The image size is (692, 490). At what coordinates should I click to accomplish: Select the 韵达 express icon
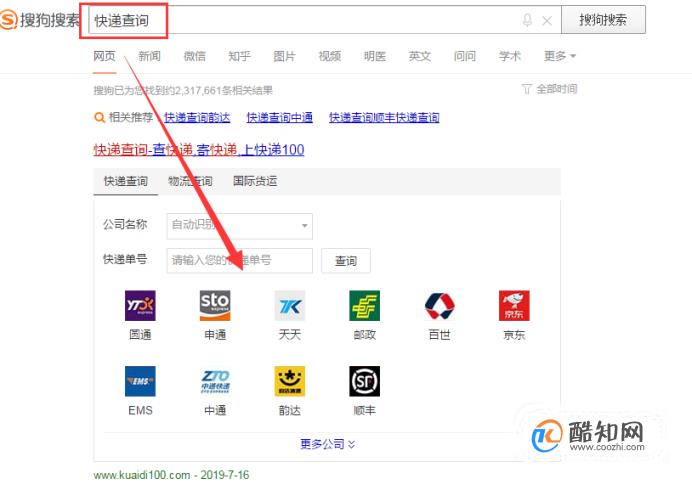click(x=290, y=381)
